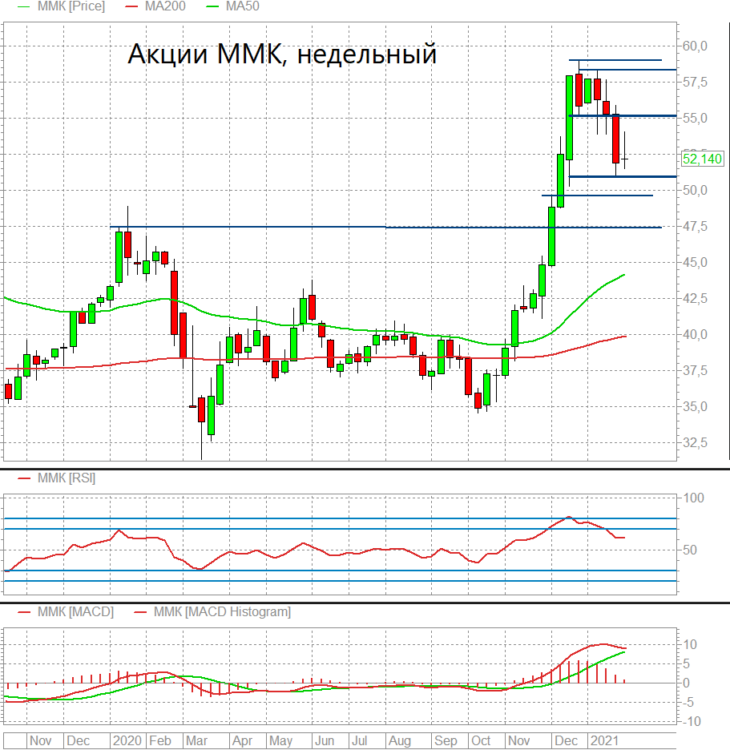Click the Dec label near 2021

(x=566, y=740)
